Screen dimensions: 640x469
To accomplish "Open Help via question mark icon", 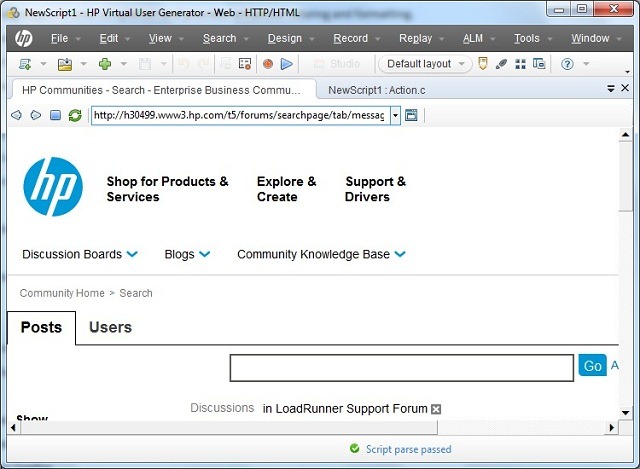I will (x=567, y=64).
